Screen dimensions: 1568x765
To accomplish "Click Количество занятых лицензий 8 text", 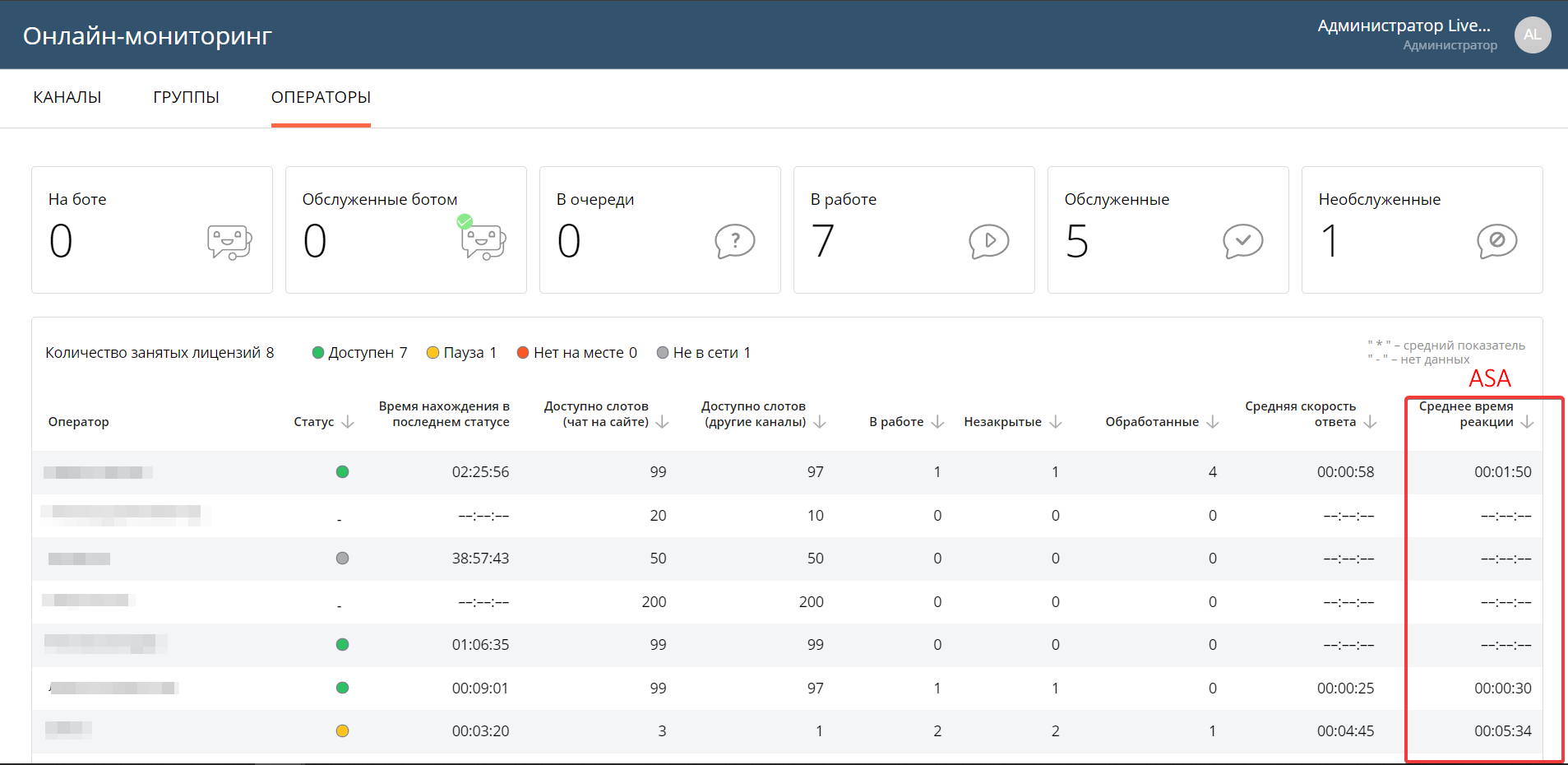I will (160, 353).
